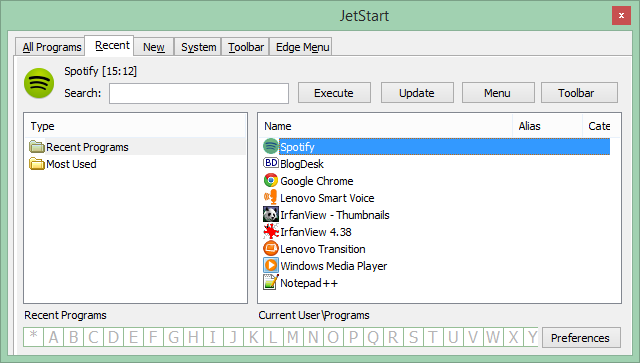
Task: Click the Notepad++ icon
Action: tap(270, 282)
